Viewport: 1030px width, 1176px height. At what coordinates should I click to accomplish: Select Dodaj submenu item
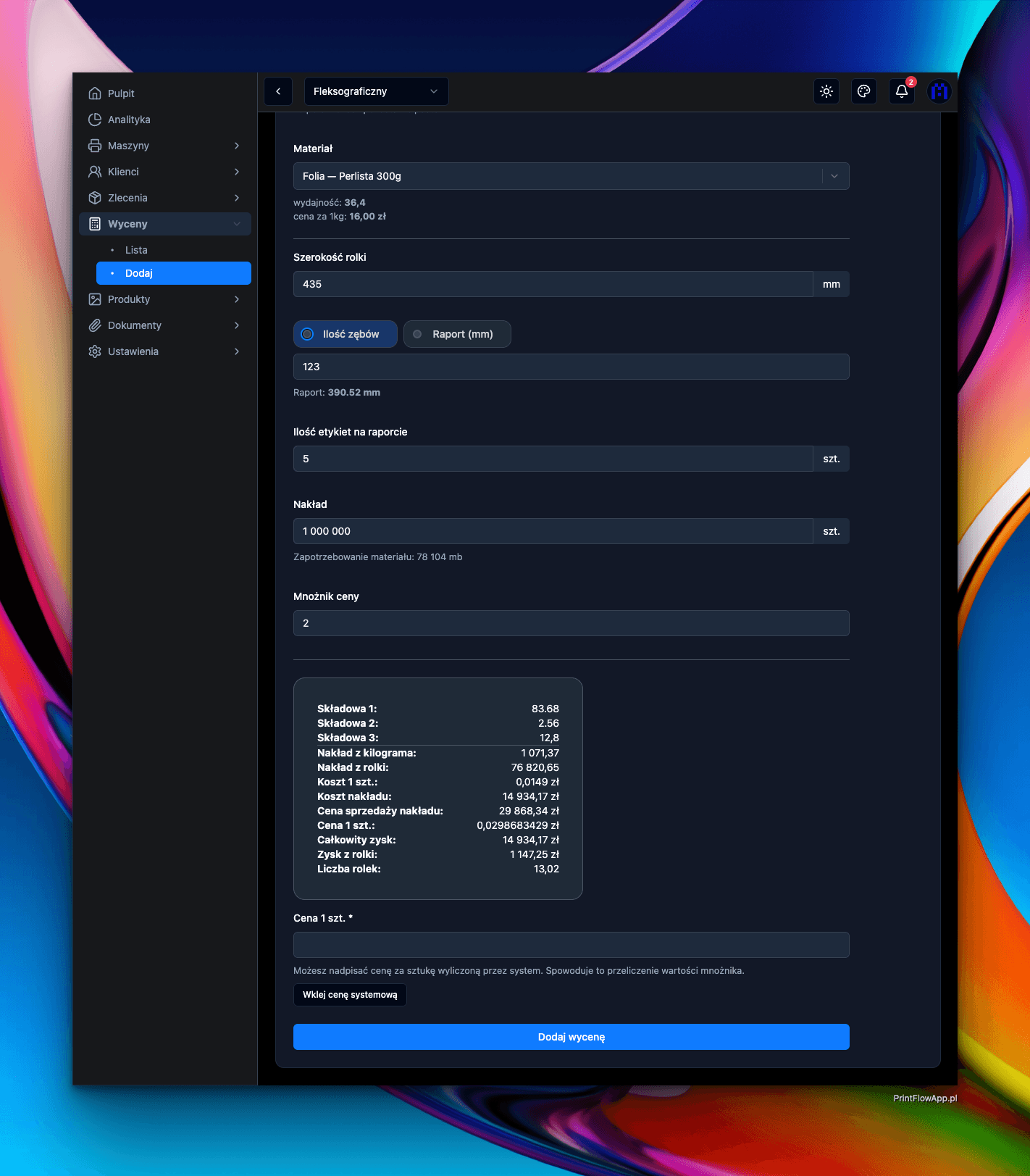pos(139,273)
